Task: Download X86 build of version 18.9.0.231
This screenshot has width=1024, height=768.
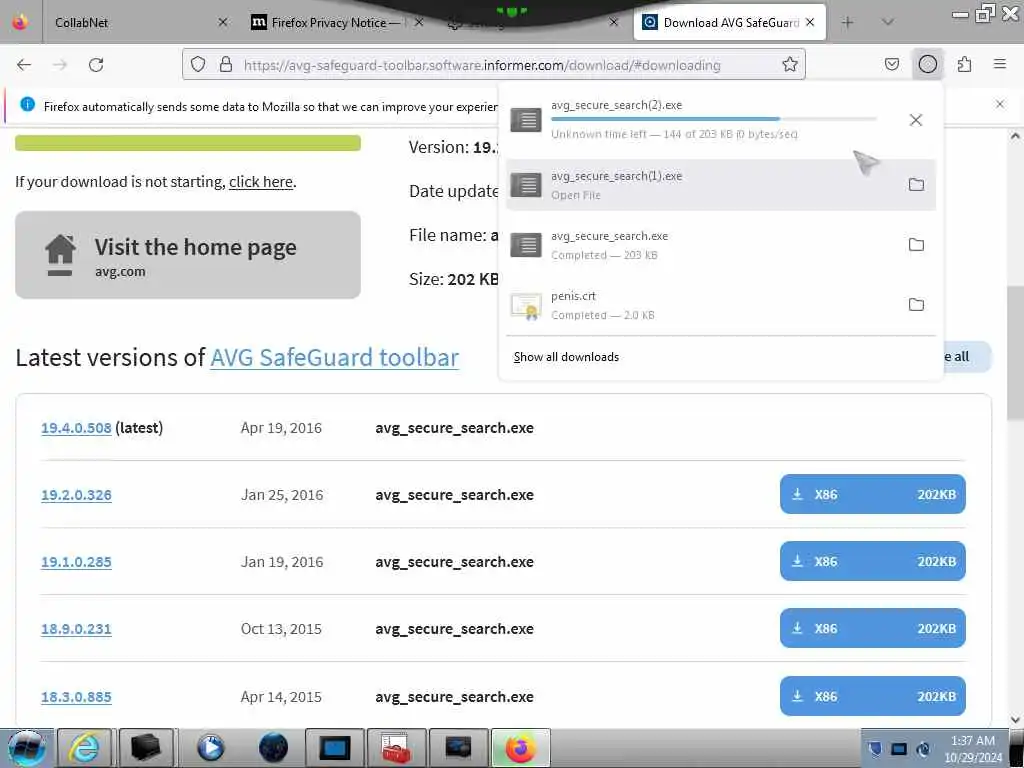Action: [x=872, y=628]
